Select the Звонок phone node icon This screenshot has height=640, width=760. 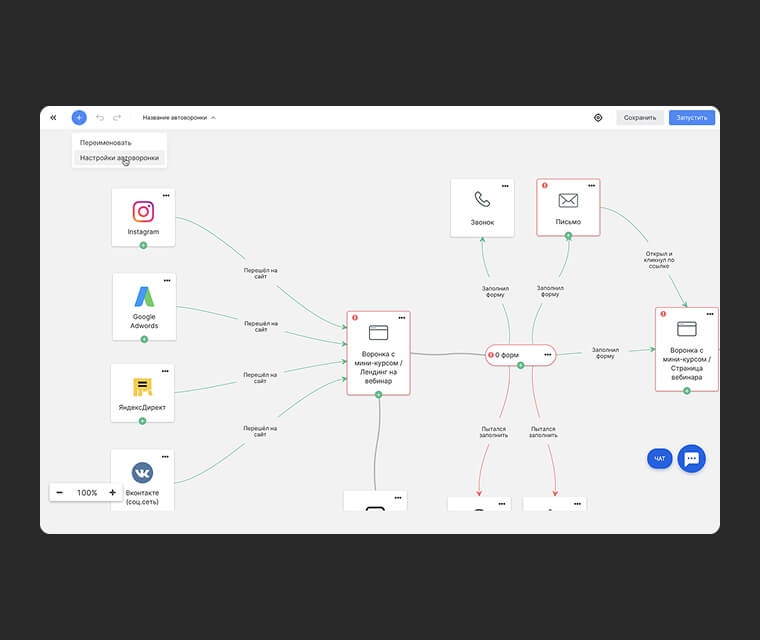482,200
